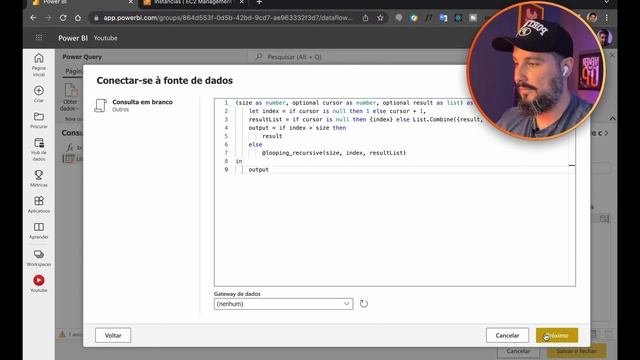Click the Próximo button
The image size is (640, 360).
557,335
